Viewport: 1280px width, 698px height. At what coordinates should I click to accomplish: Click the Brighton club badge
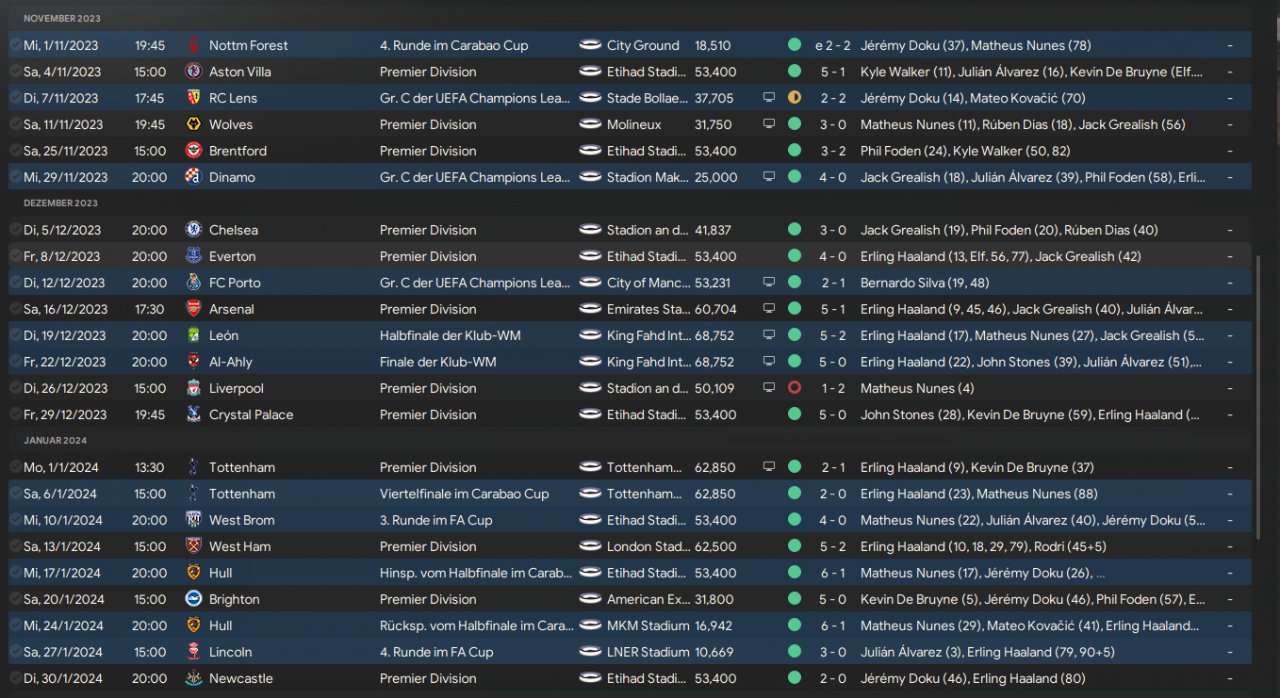(x=194, y=599)
